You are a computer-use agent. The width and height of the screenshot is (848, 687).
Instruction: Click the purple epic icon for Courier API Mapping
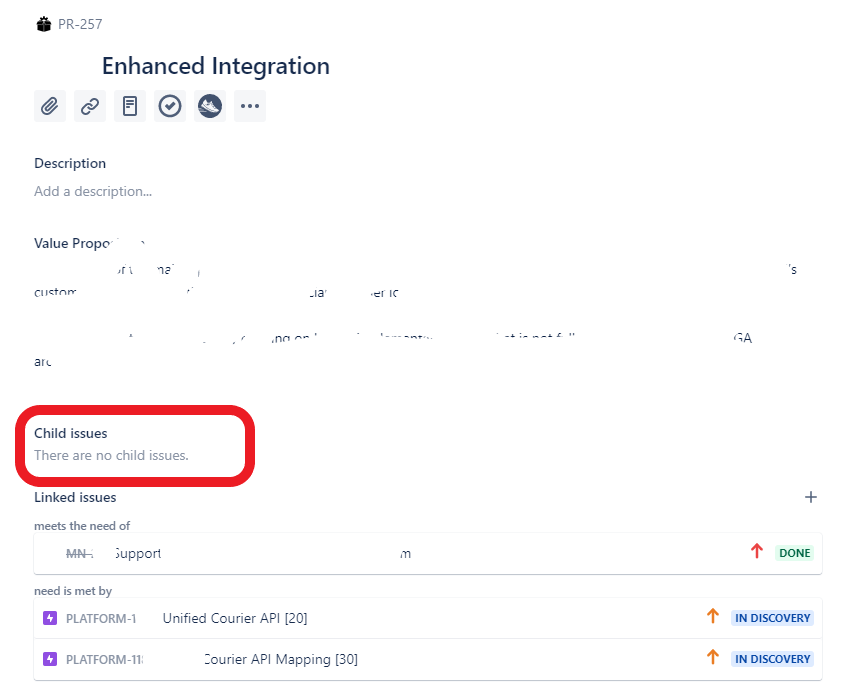[x=50, y=659]
